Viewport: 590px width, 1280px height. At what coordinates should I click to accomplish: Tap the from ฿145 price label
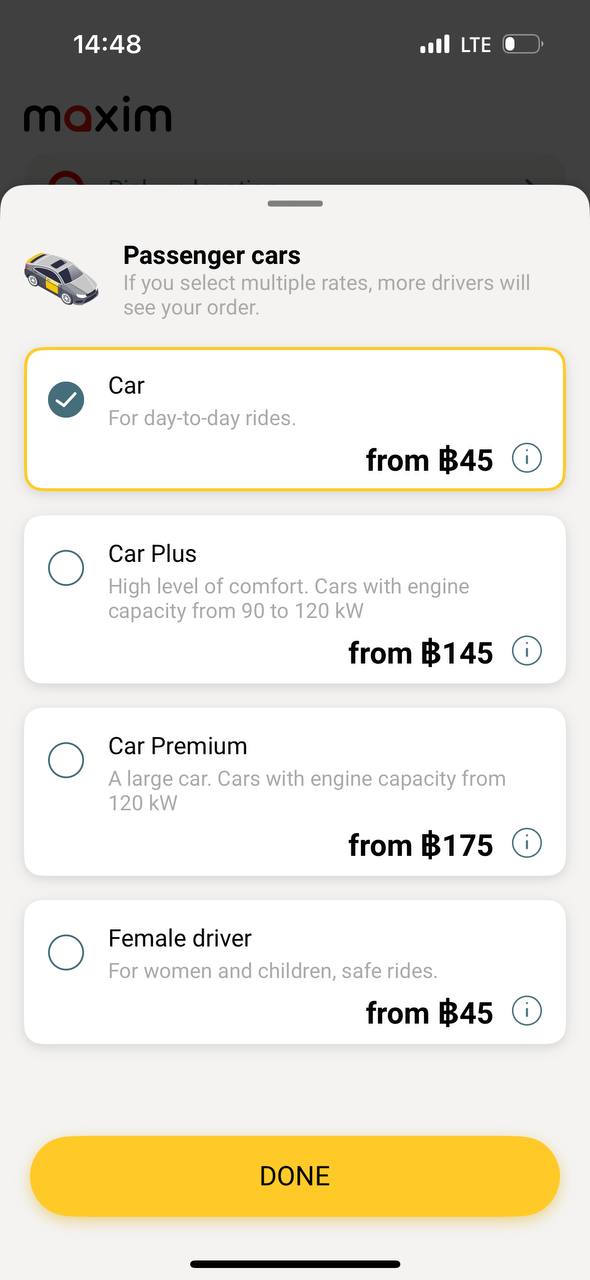pyautogui.click(x=421, y=653)
